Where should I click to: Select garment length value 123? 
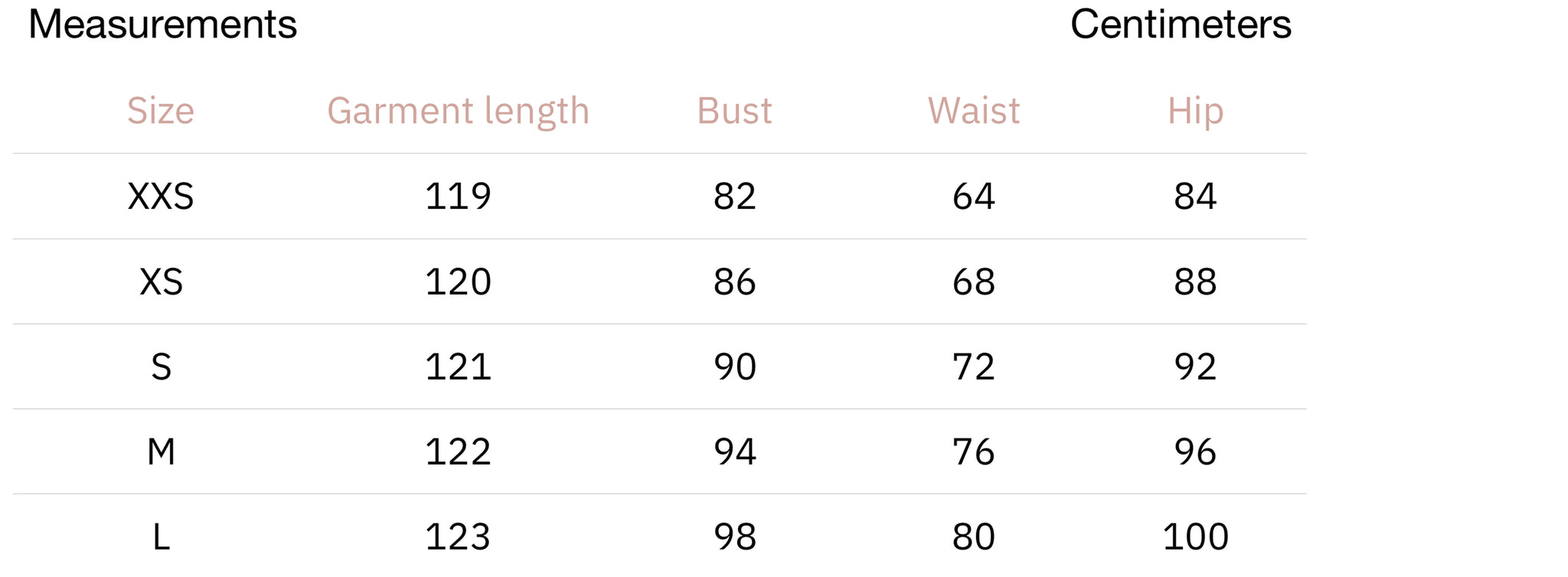[x=458, y=536]
